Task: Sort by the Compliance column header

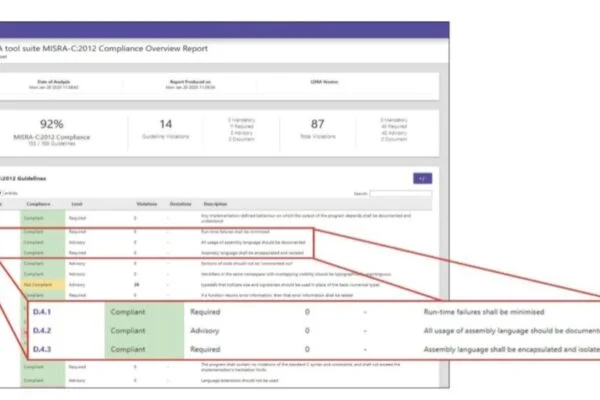Action: [x=38, y=204]
